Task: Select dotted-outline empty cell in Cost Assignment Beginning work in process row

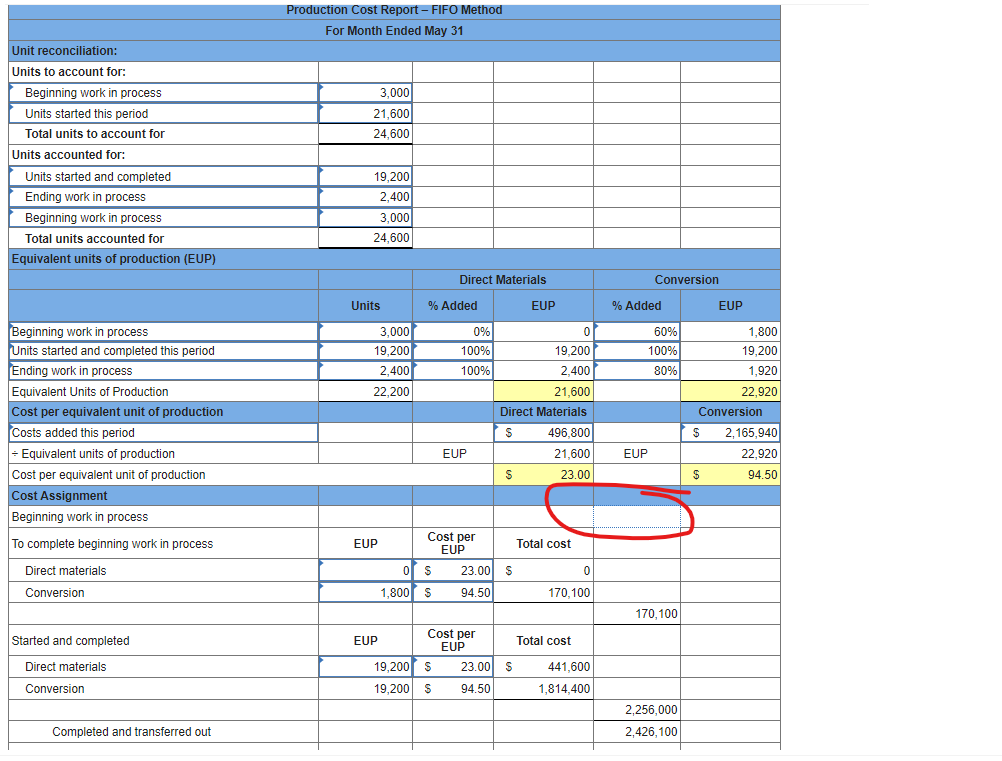Action: pyautogui.click(x=636, y=517)
